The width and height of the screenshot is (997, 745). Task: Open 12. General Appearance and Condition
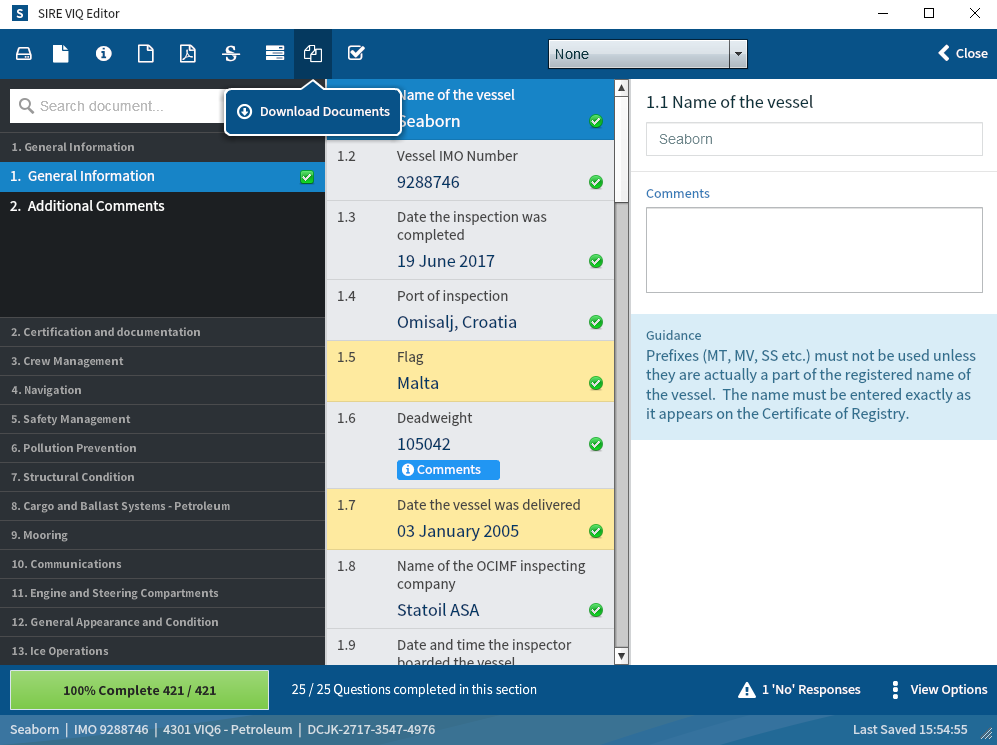coord(162,622)
